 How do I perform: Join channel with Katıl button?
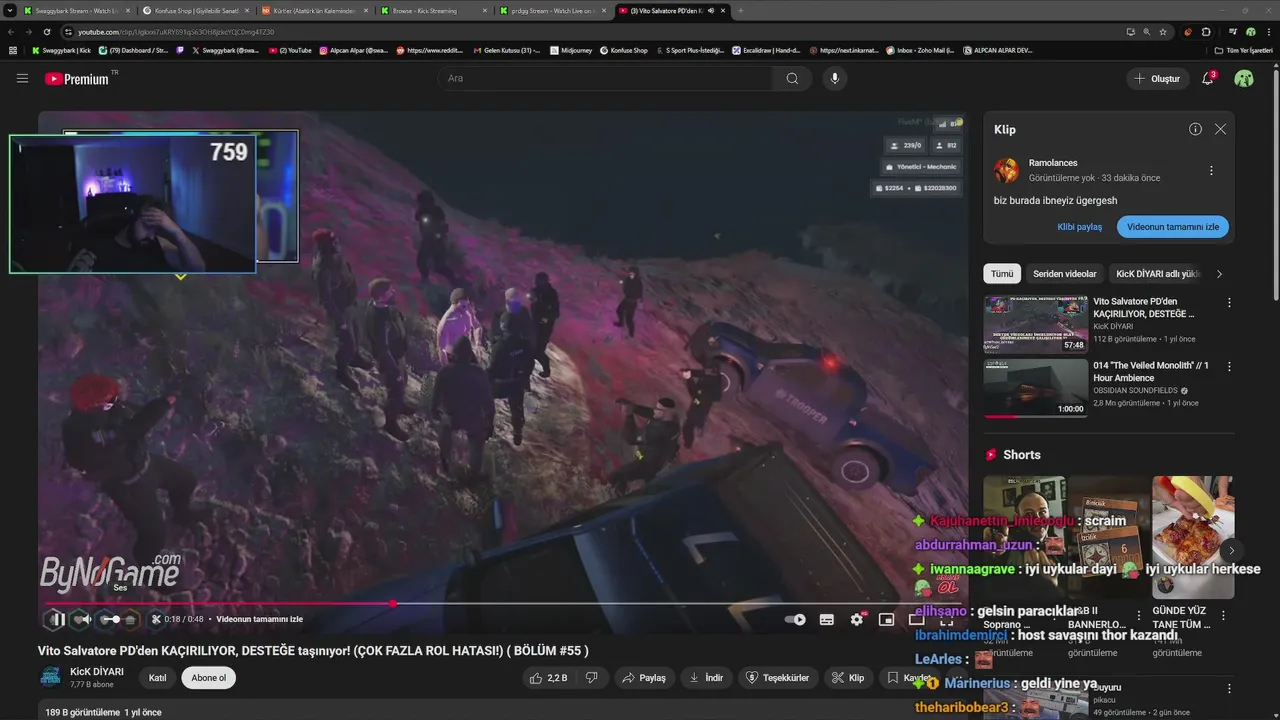(157, 677)
